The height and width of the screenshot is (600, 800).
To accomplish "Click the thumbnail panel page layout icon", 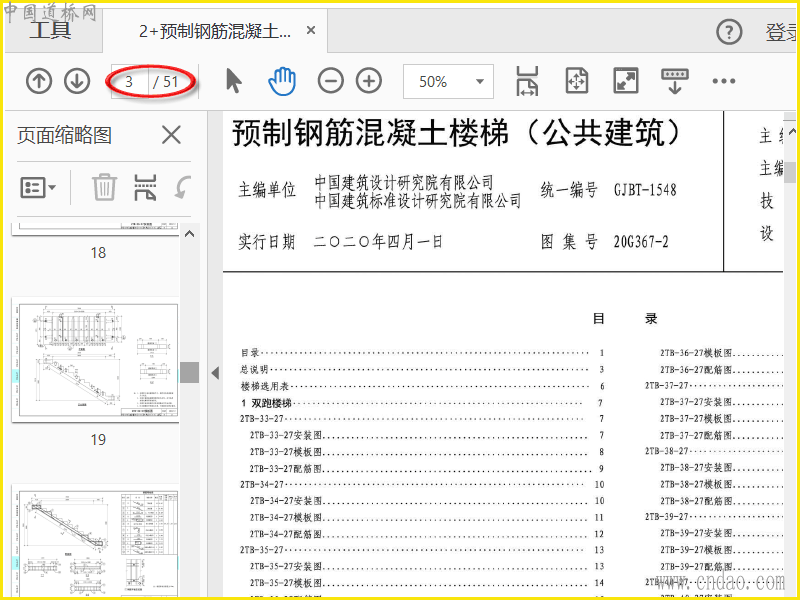I will click(x=145, y=187).
